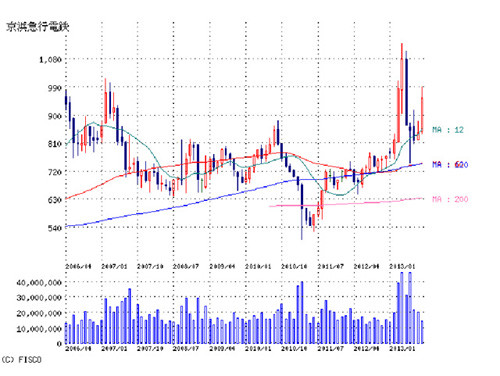Click the chart title 京浜急行電鉄
This screenshot has height=376, width=500.
click(x=38, y=27)
